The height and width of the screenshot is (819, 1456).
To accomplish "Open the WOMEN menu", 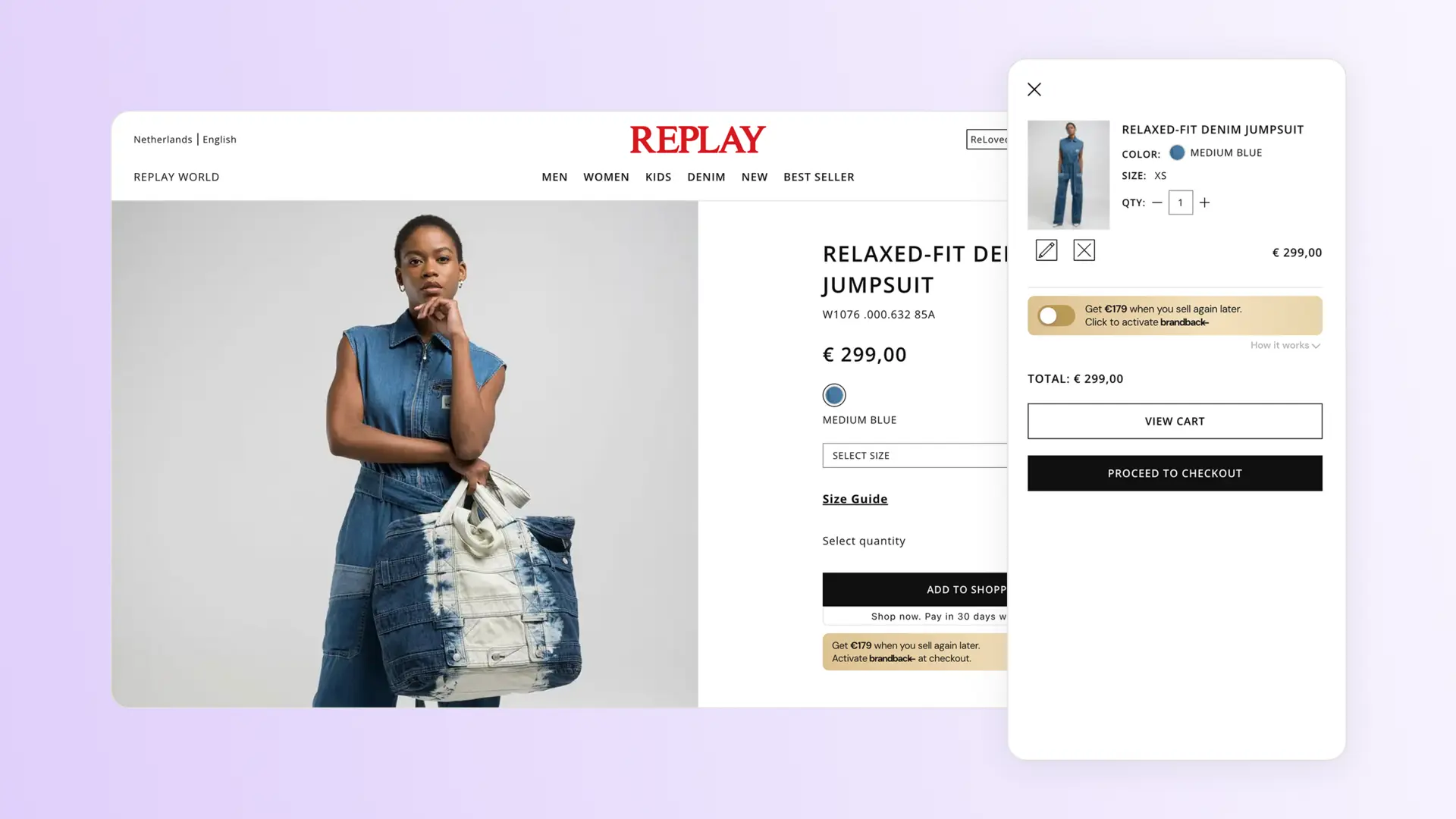I will 606,177.
